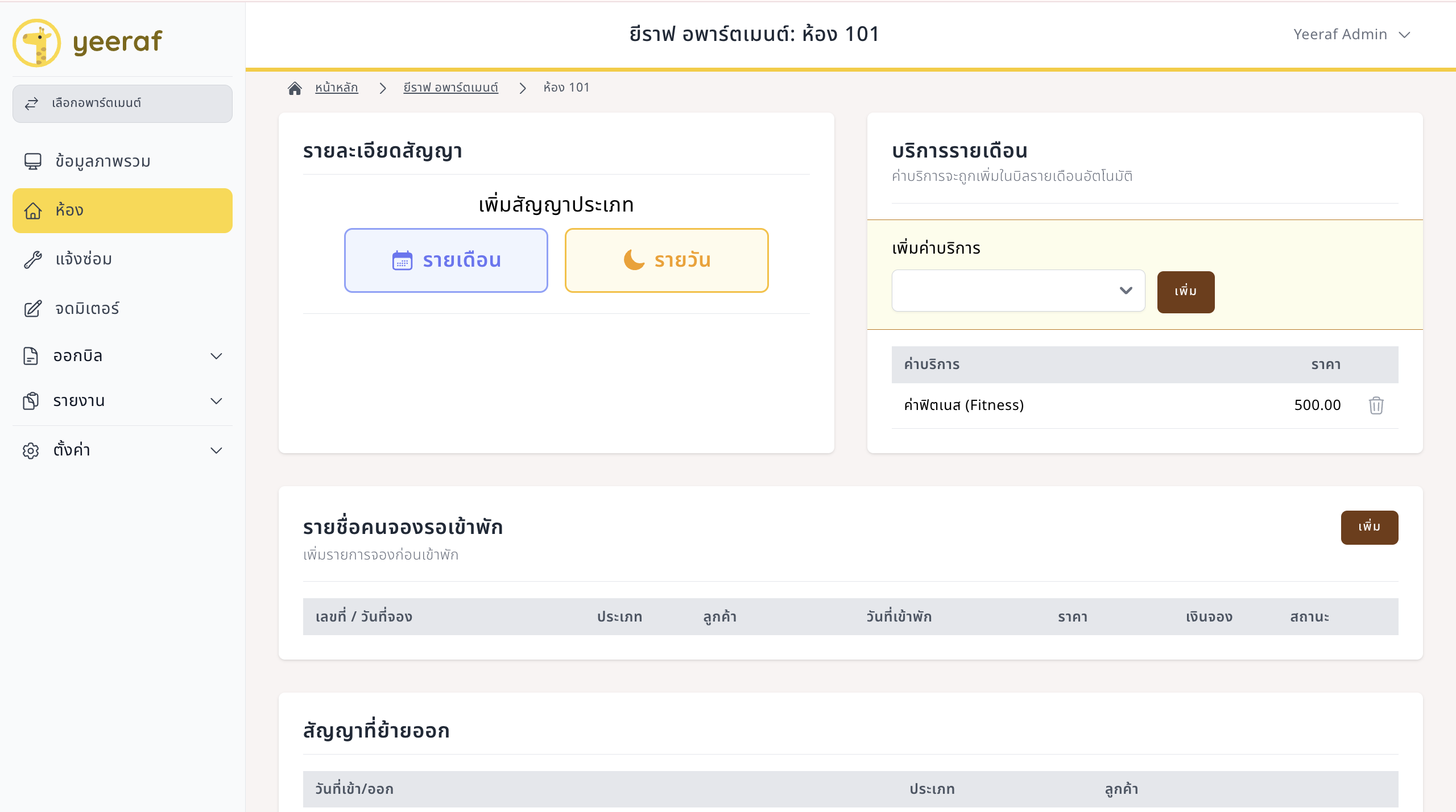The width and height of the screenshot is (1456, 812).
Task: Click the swap arrows icon in apartment selector
Action: pos(31,103)
